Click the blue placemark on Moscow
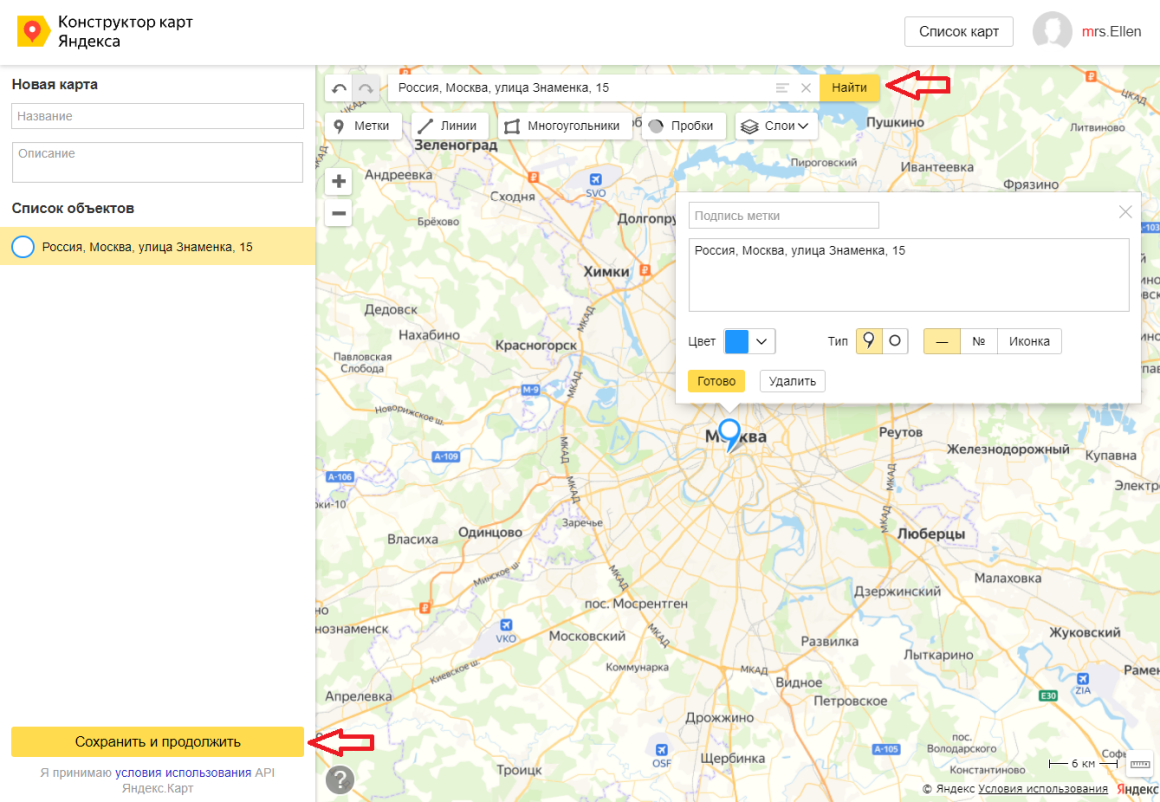This screenshot has width=1160, height=802. (x=730, y=435)
